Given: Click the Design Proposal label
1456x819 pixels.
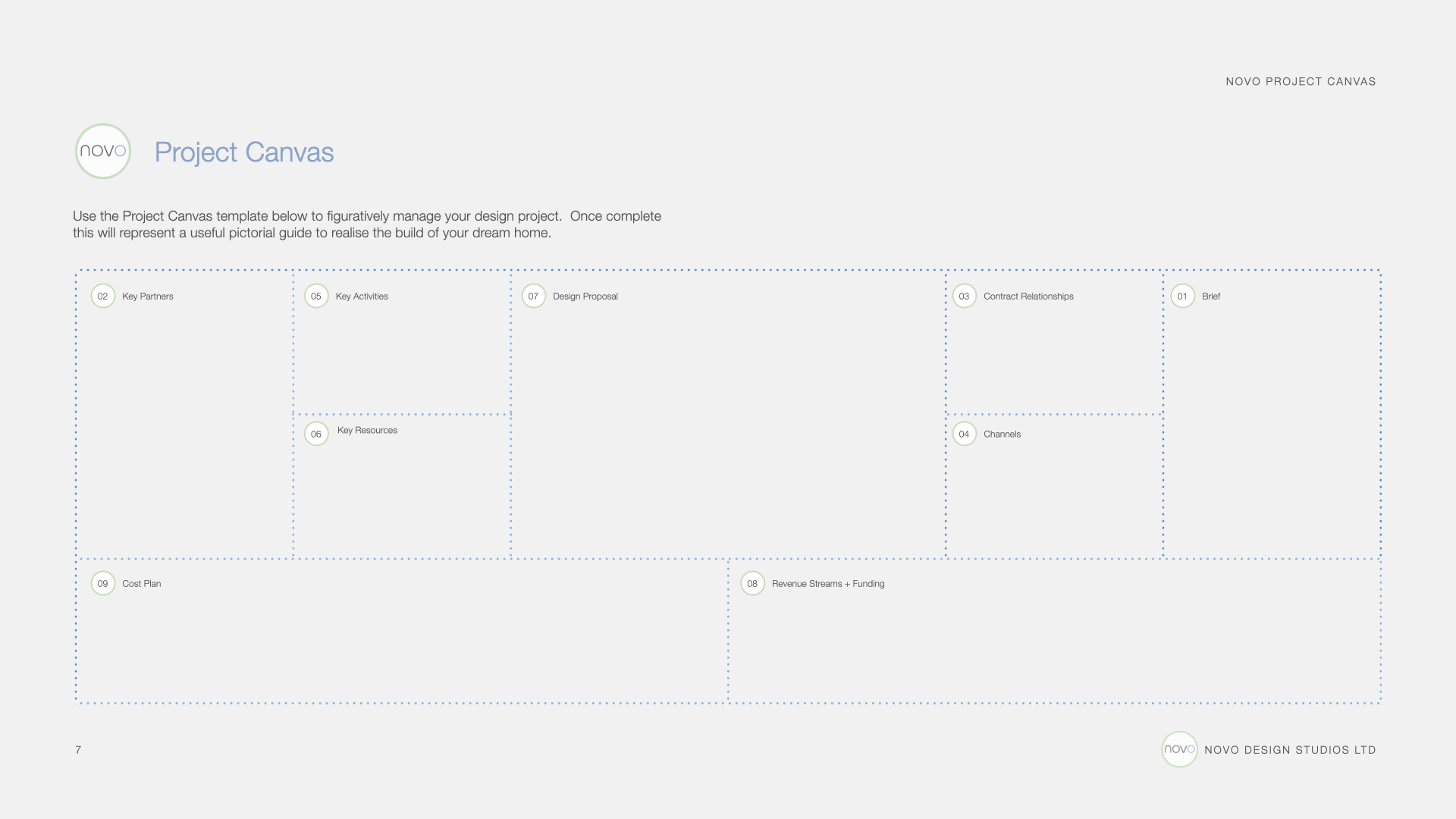Looking at the screenshot, I should coord(585,297).
